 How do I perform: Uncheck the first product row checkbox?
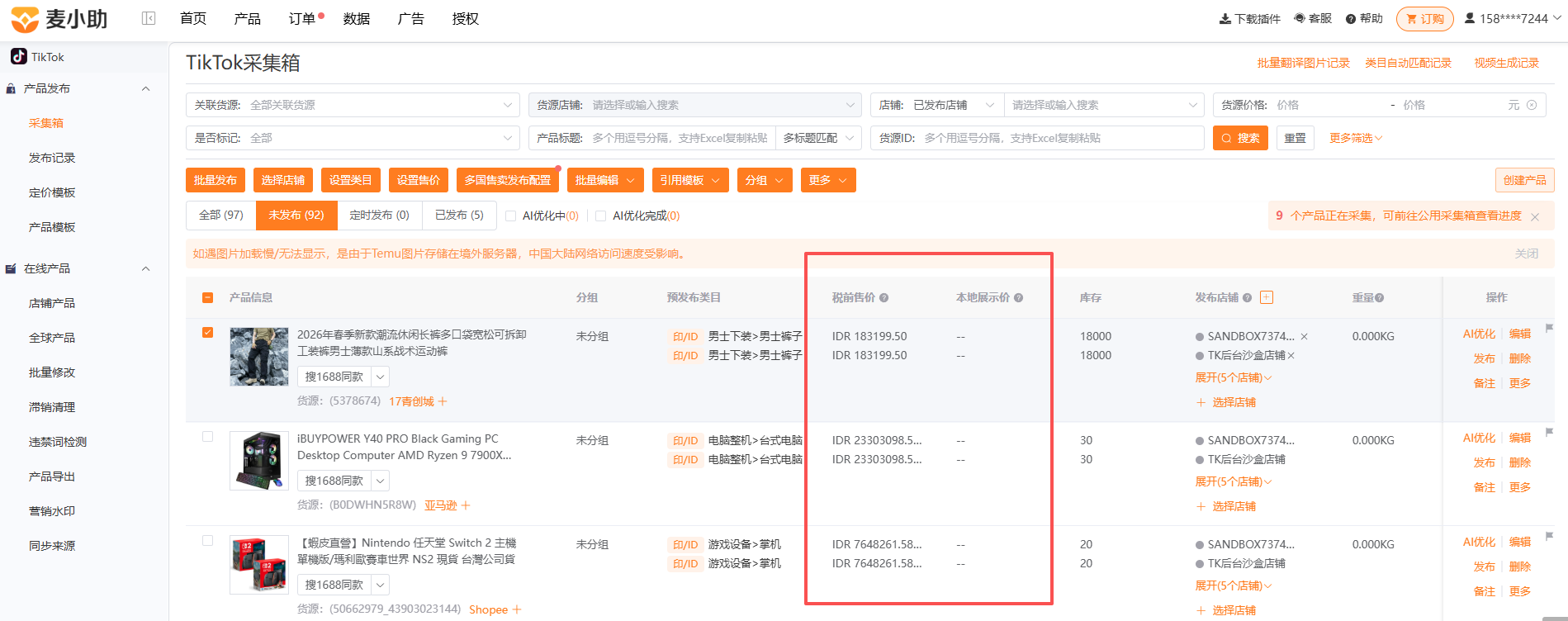(207, 332)
